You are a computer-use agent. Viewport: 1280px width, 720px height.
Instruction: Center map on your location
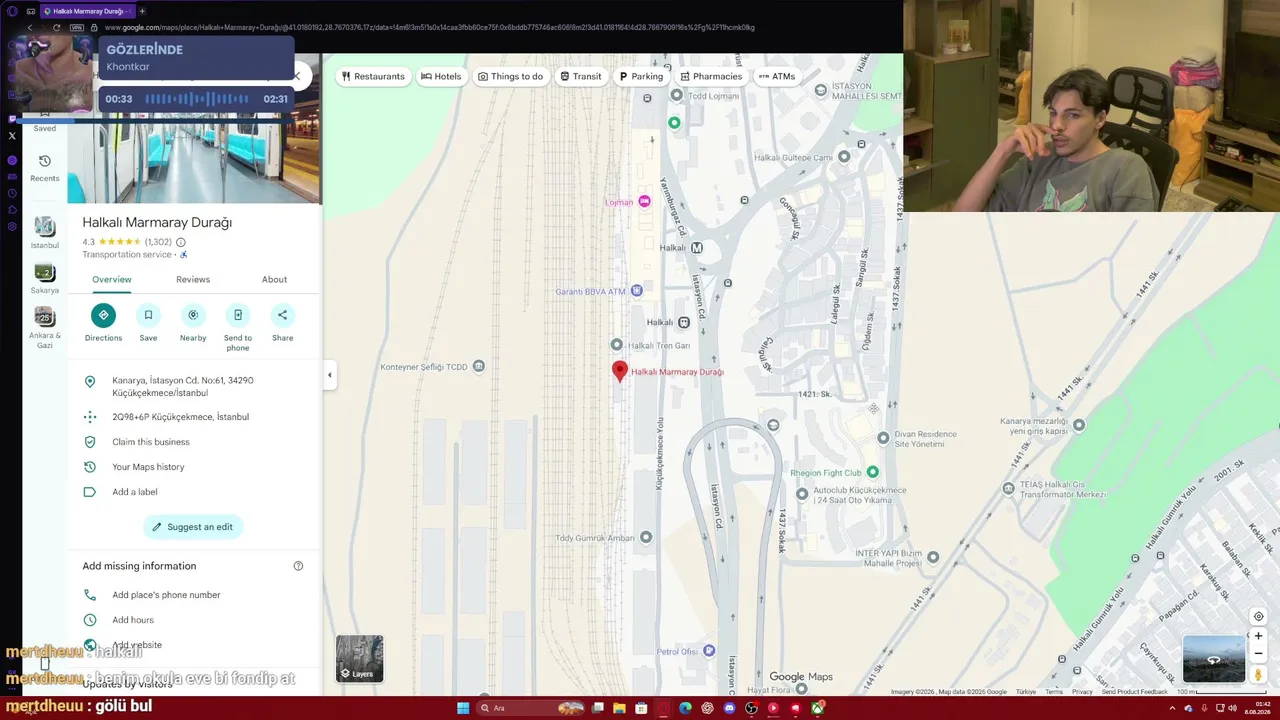pos(1259,617)
